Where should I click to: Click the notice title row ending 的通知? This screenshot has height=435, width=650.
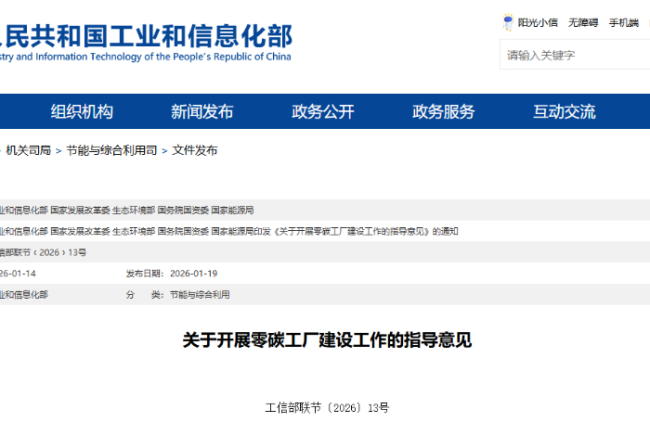[325, 231]
